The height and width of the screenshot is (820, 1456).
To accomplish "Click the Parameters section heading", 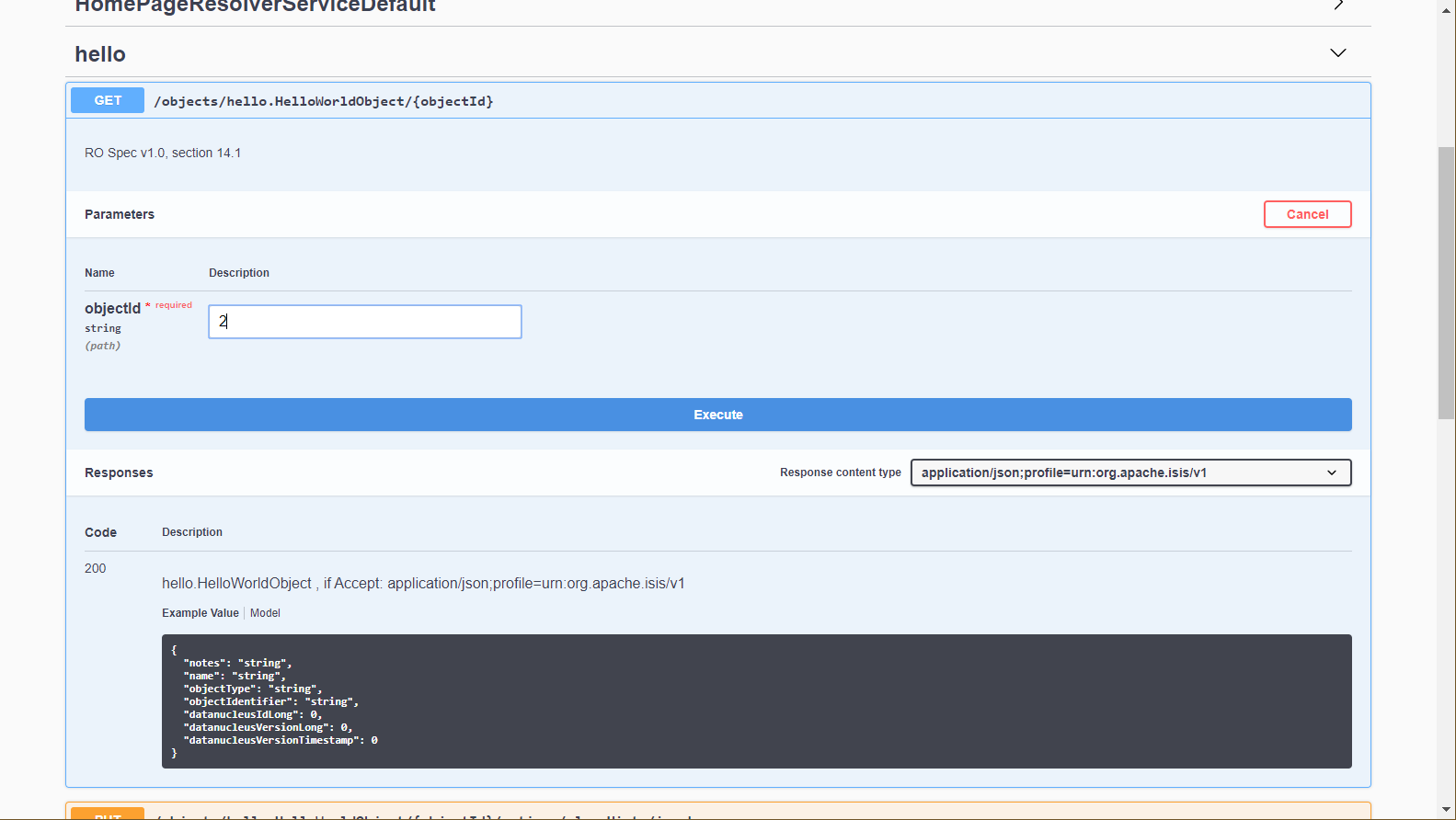I will point(120,214).
